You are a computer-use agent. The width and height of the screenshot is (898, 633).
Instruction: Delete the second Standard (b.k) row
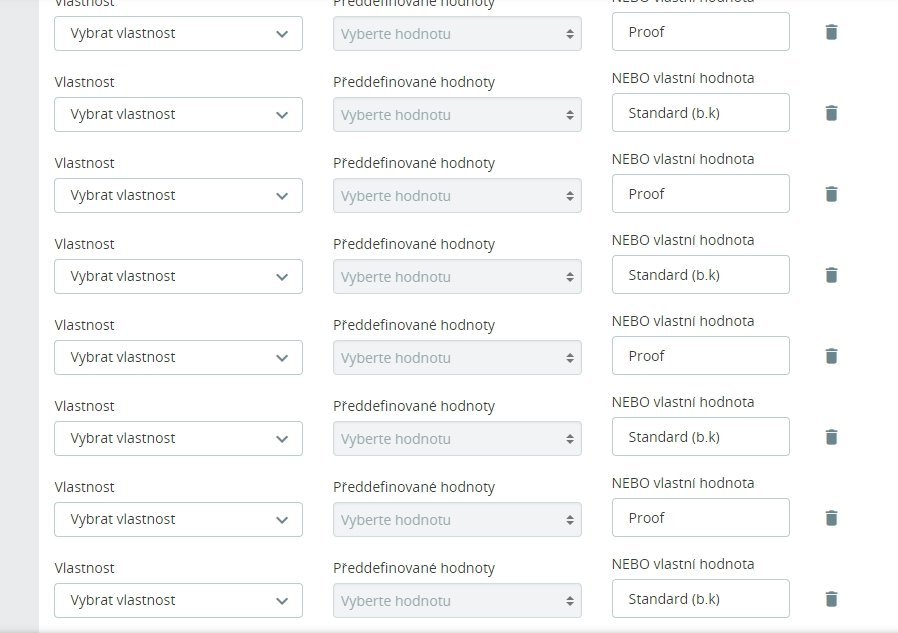pyautogui.click(x=831, y=275)
